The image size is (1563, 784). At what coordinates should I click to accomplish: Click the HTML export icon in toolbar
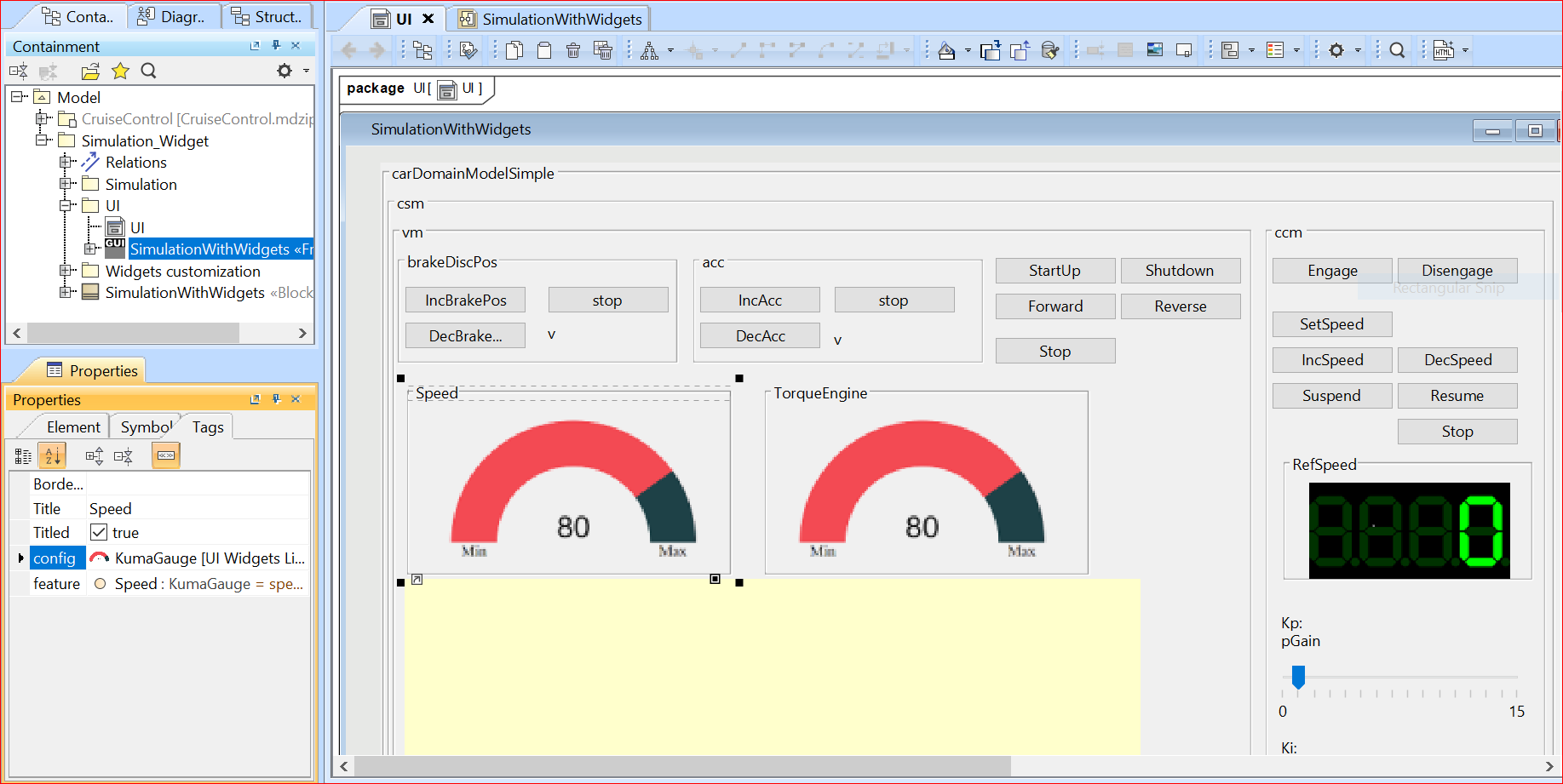1444,51
